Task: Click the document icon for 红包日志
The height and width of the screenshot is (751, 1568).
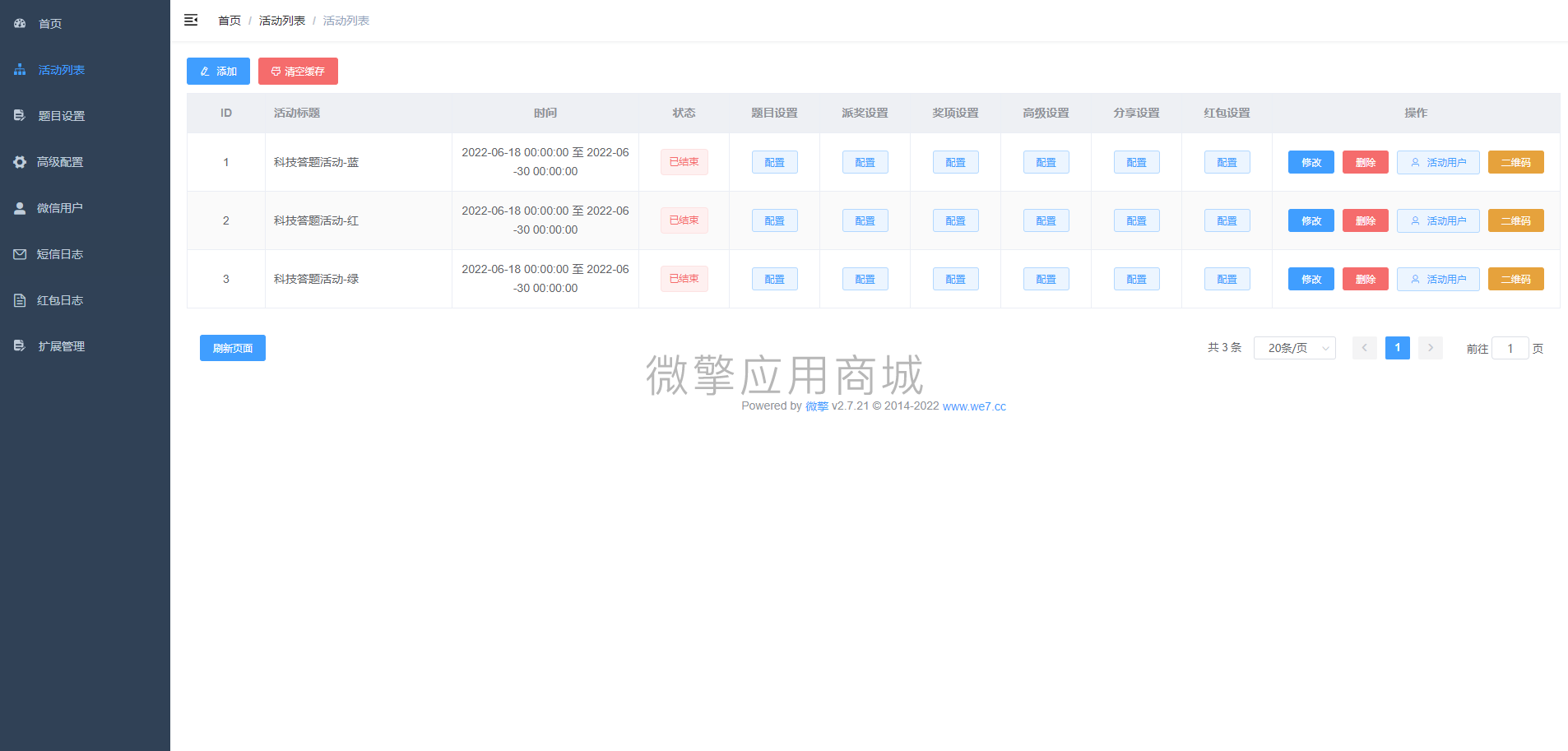Action: (20, 300)
